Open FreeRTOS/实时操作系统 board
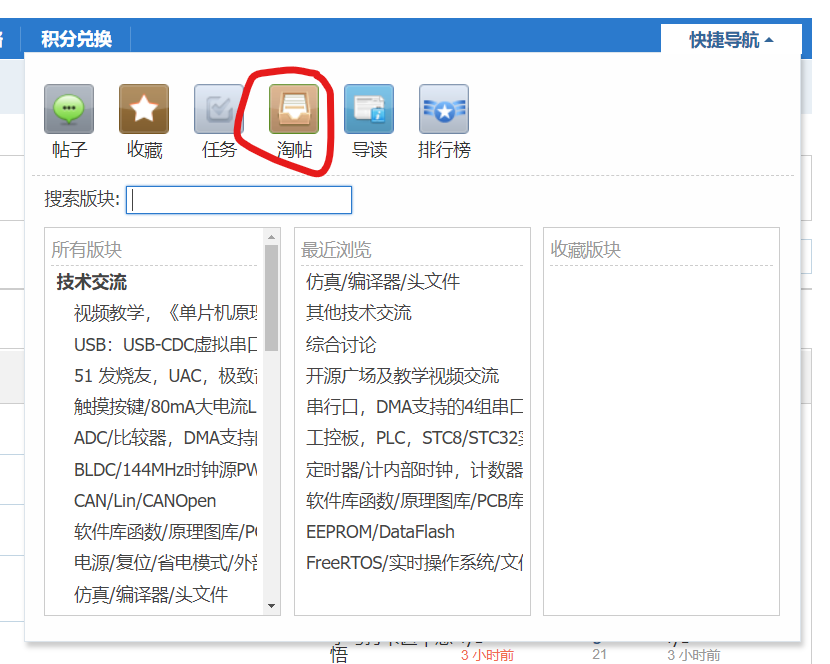This screenshot has height=664, width=830. coord(414,563)
